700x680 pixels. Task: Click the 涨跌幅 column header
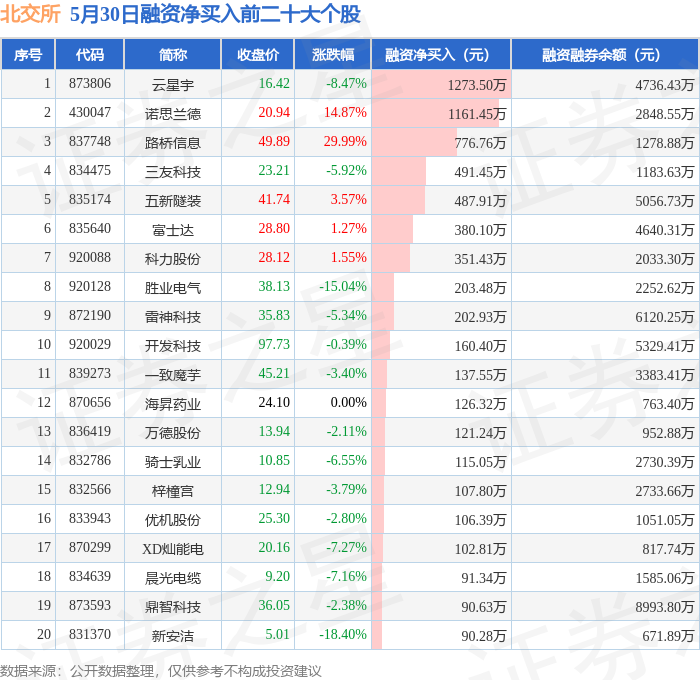(x=333, y=54)
